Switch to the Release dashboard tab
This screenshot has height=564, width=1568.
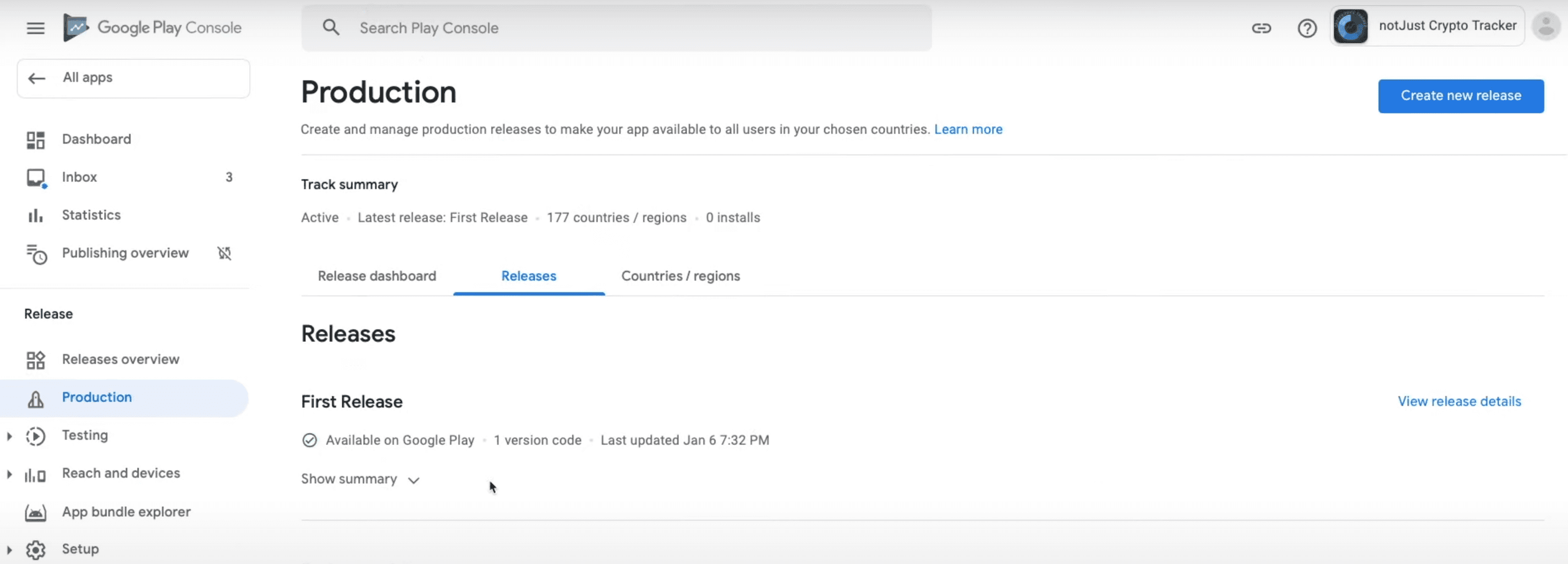[377, 276]
